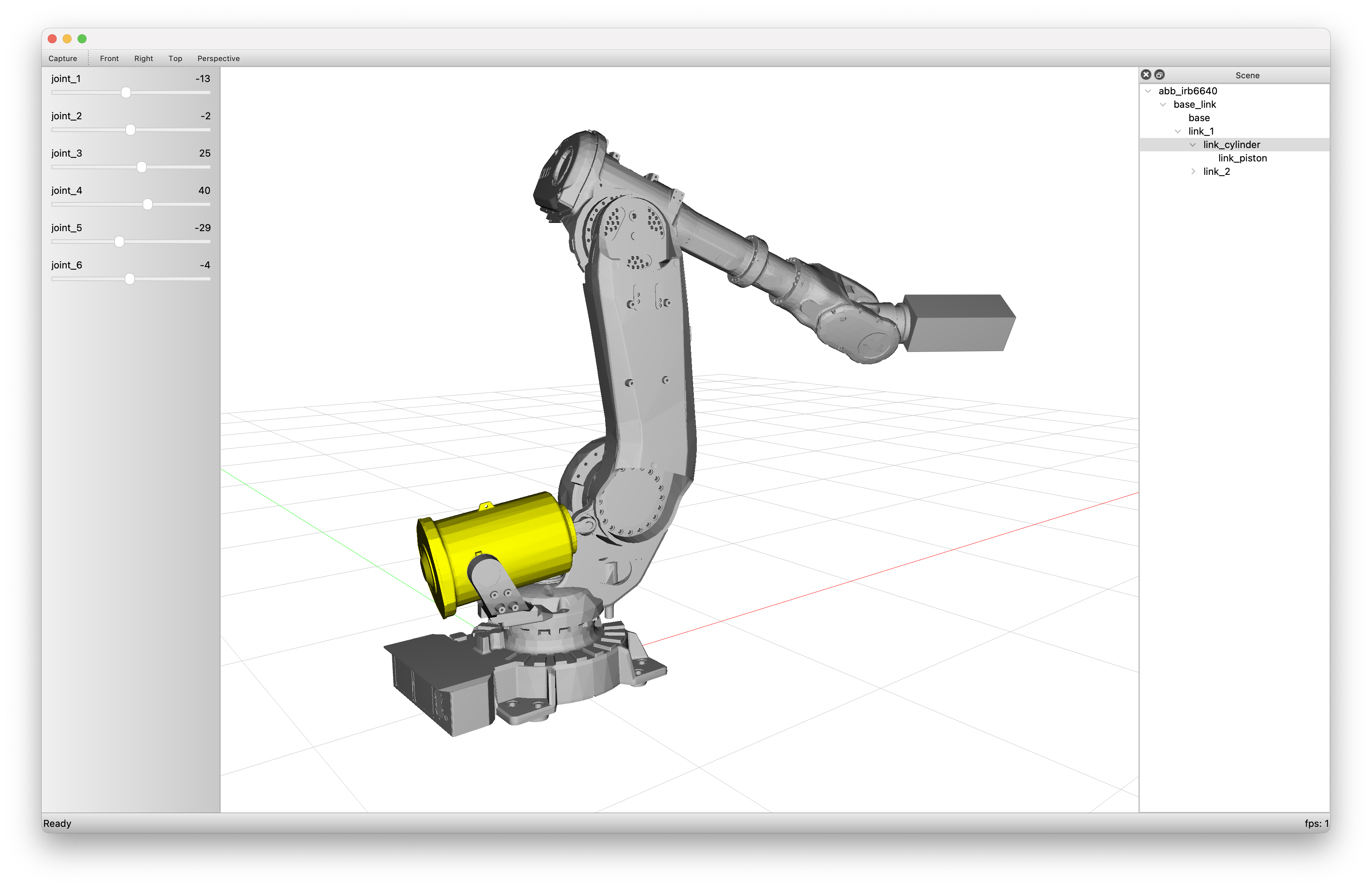Click the yellow highlighted cylinder in the viewport
The image size is (1372, 888).
(507, 536)
